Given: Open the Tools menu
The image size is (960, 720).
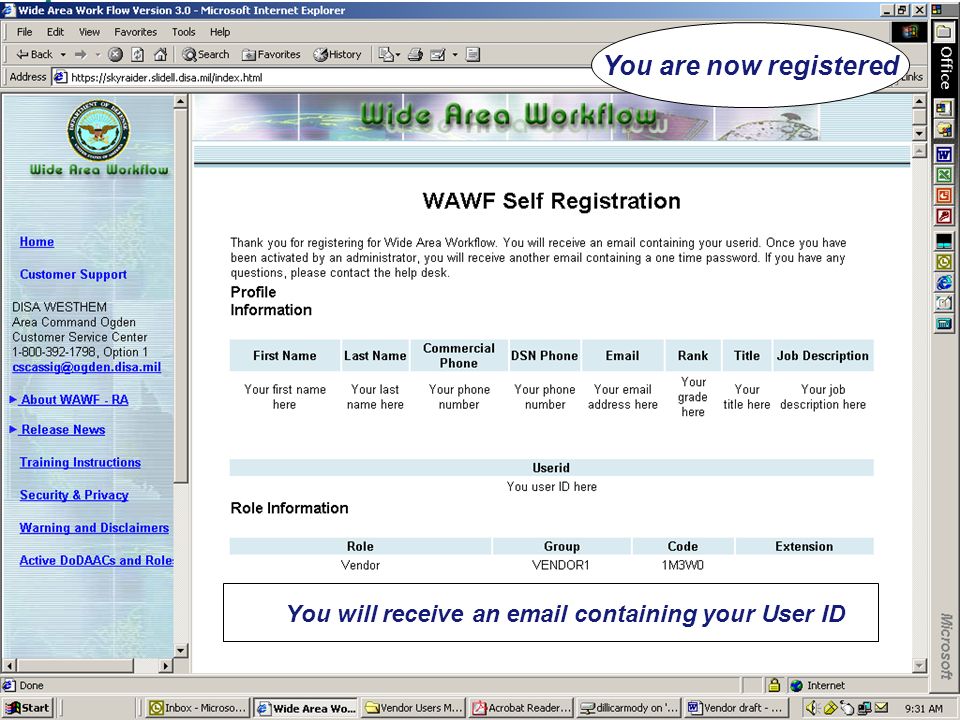Looking at the screenshot, I should tap(183, 32).
